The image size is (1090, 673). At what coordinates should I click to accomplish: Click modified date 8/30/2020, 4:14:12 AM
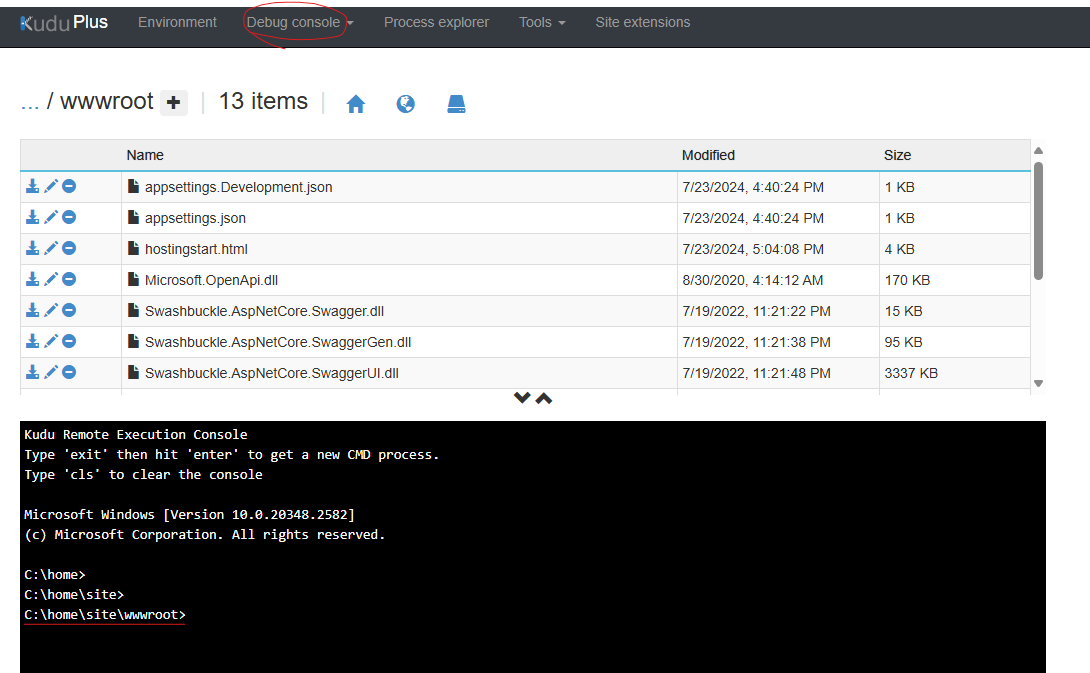click(x=753, y=280)
